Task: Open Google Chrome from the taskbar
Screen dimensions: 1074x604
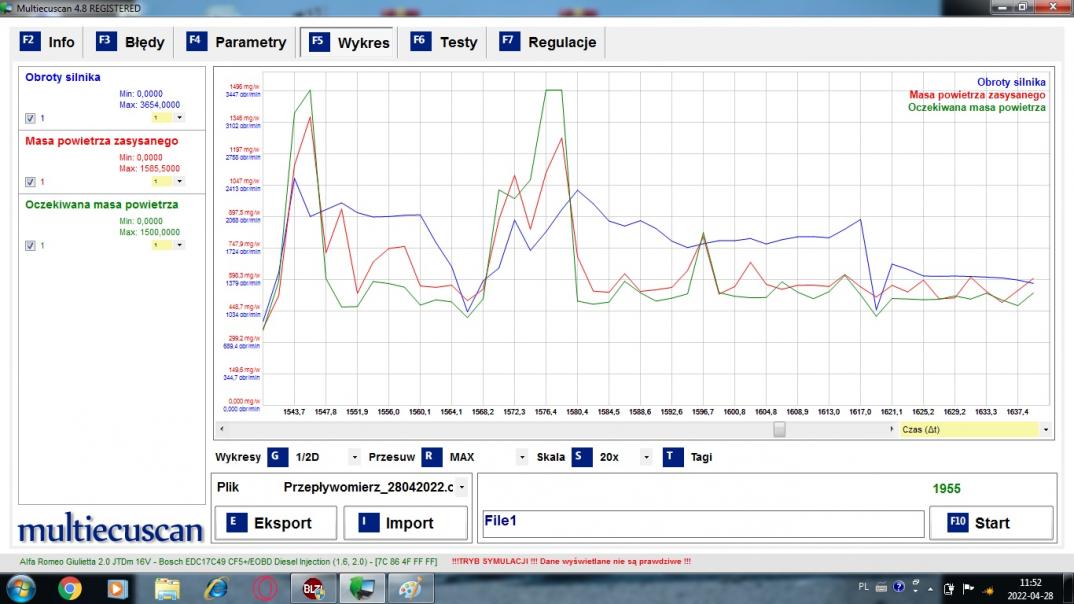Action: pyautogui.click(x=69, y=589)
